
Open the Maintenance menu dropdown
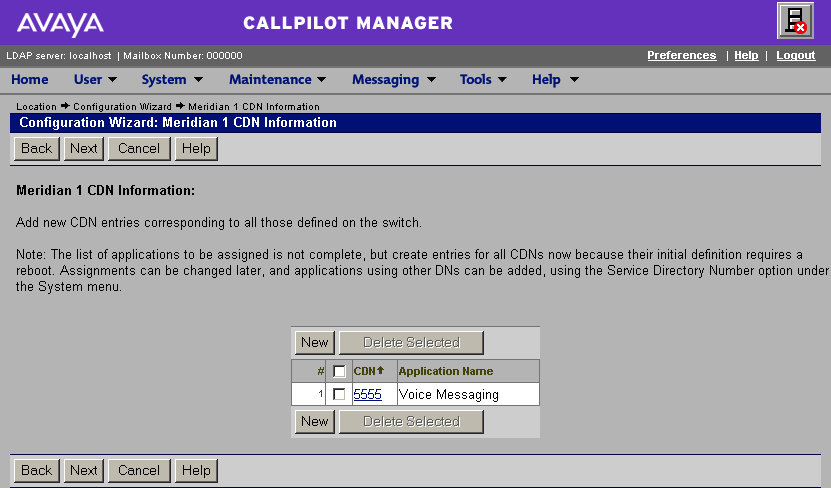tap(277, 79)
